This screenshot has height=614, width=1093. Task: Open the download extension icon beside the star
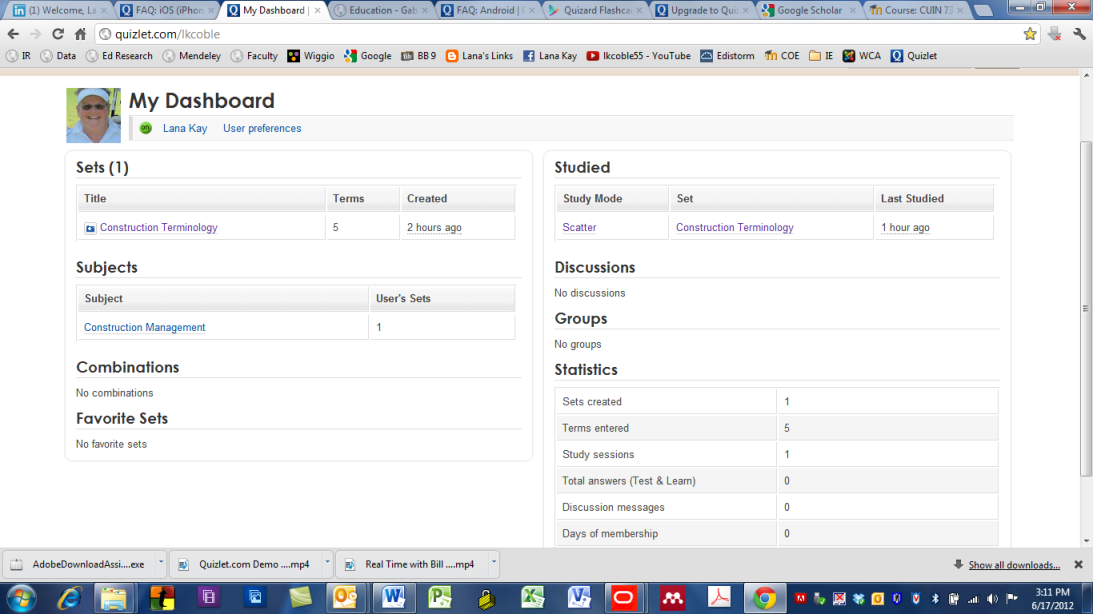pyautogui.click(x=1055, y=33)
